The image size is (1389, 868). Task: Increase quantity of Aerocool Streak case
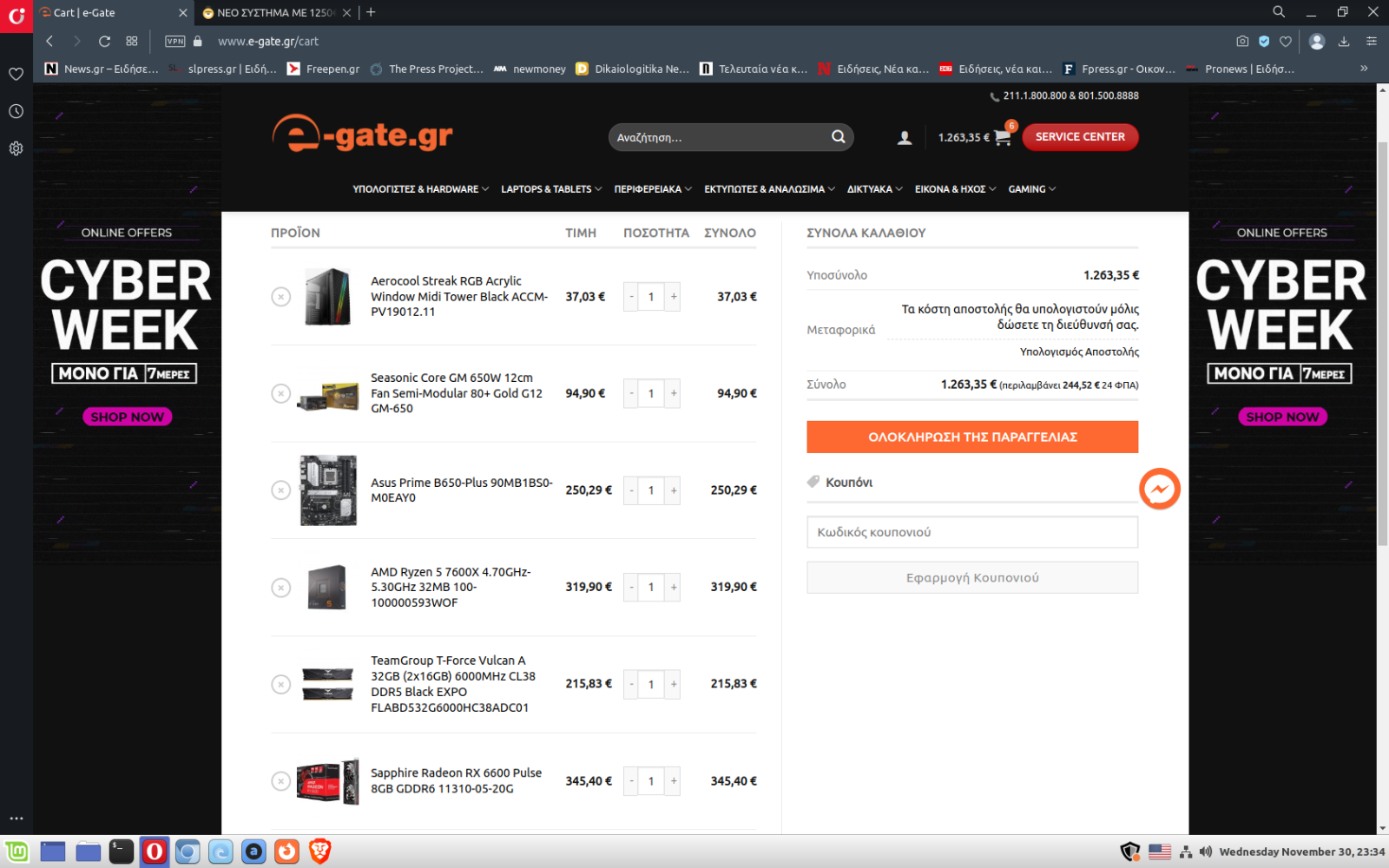point(674,297)
